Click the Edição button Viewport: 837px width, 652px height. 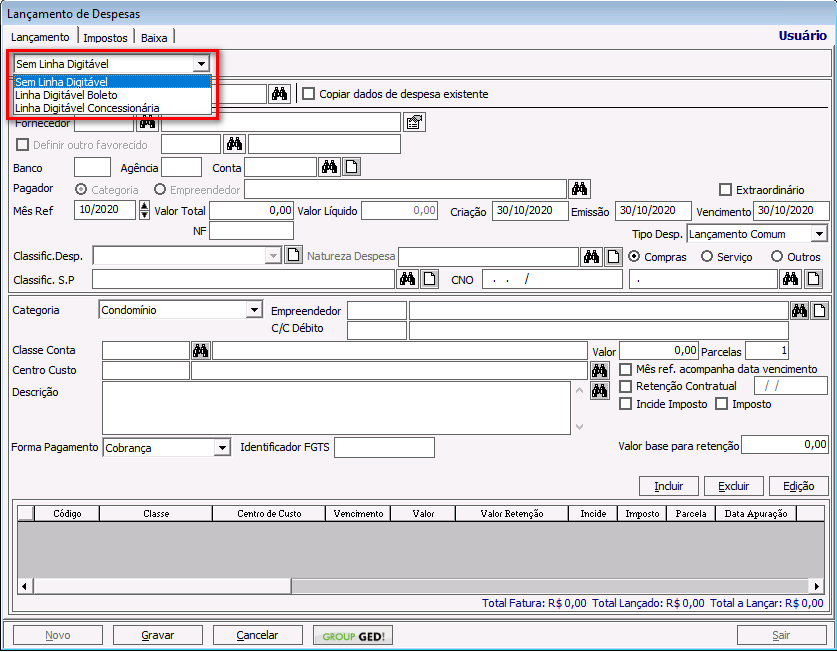point(799,486)
